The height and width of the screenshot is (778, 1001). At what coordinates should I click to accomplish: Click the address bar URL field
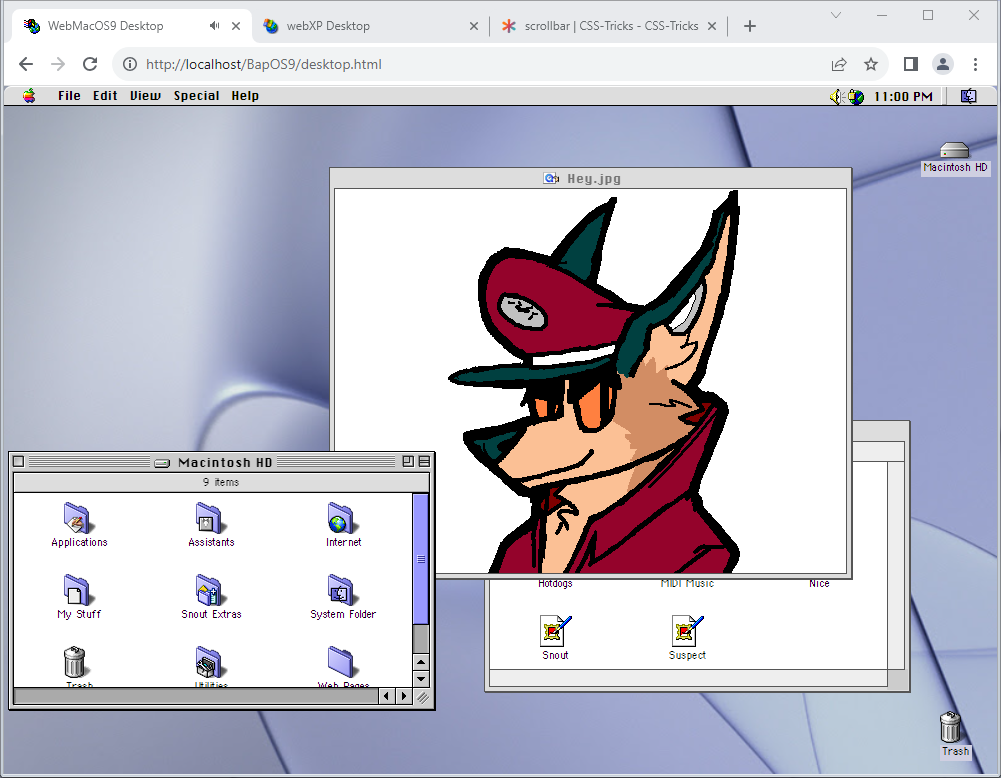[x=264, y=64]
